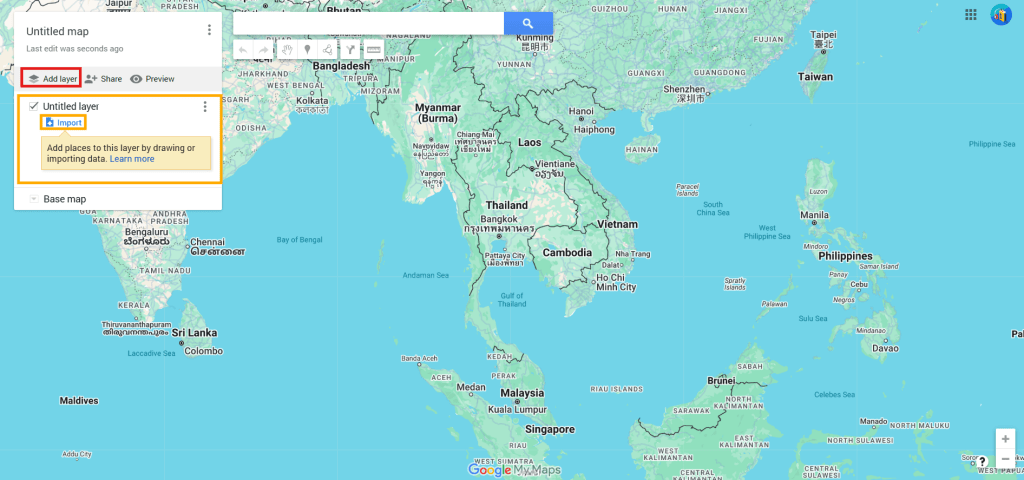
Task: Select the hand pan tool
Action: point(287,49)
